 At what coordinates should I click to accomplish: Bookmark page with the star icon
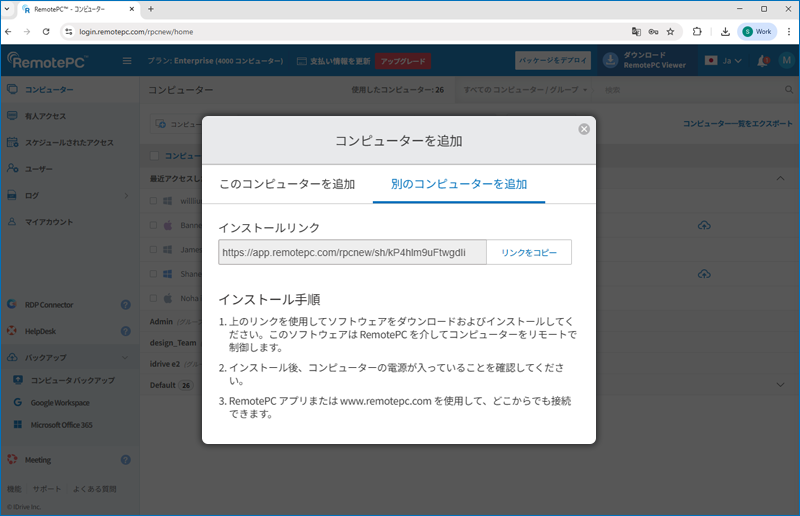(x=670, y=32)
